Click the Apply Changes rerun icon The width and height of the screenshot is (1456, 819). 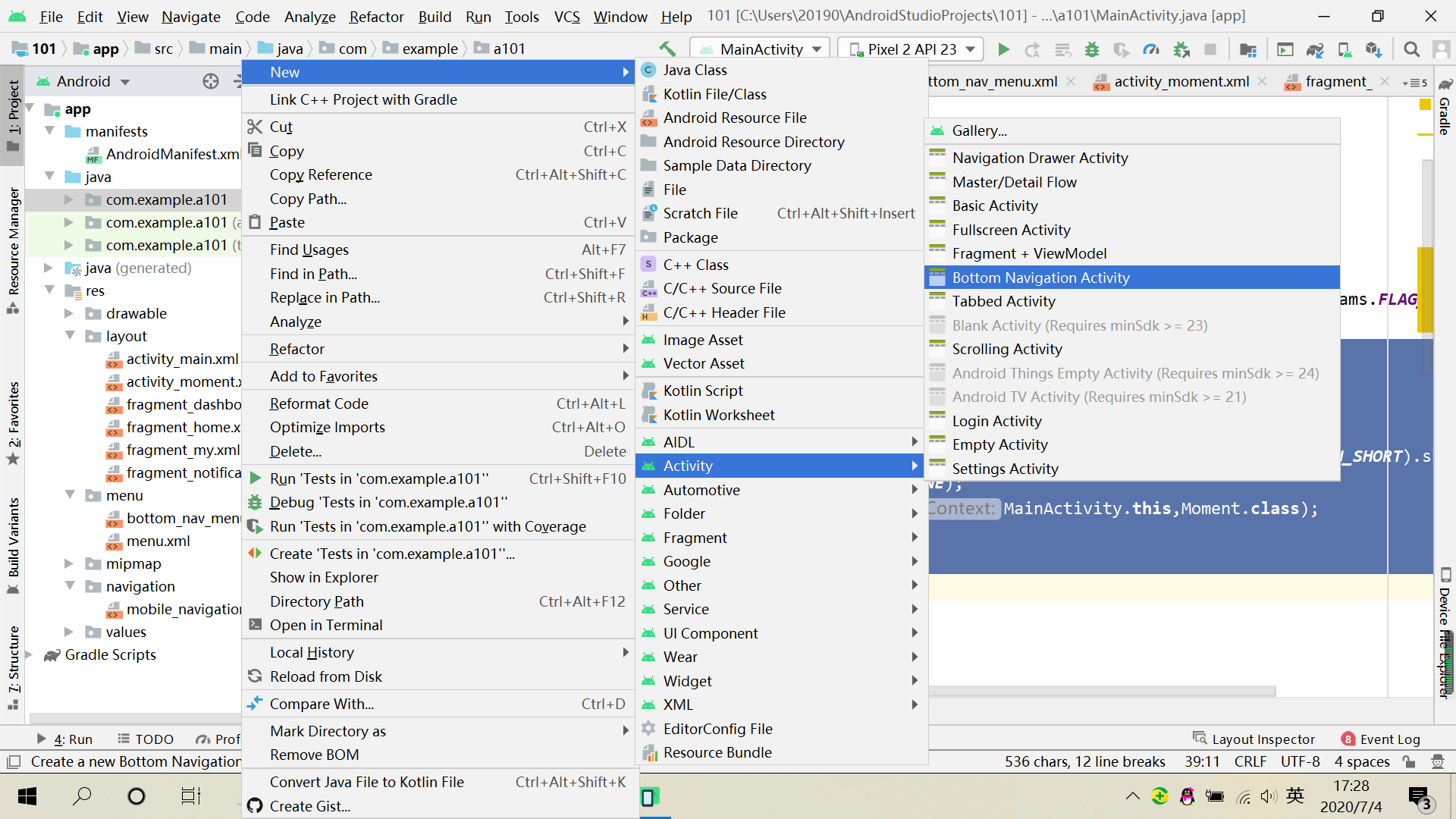tap(1032, 49)
